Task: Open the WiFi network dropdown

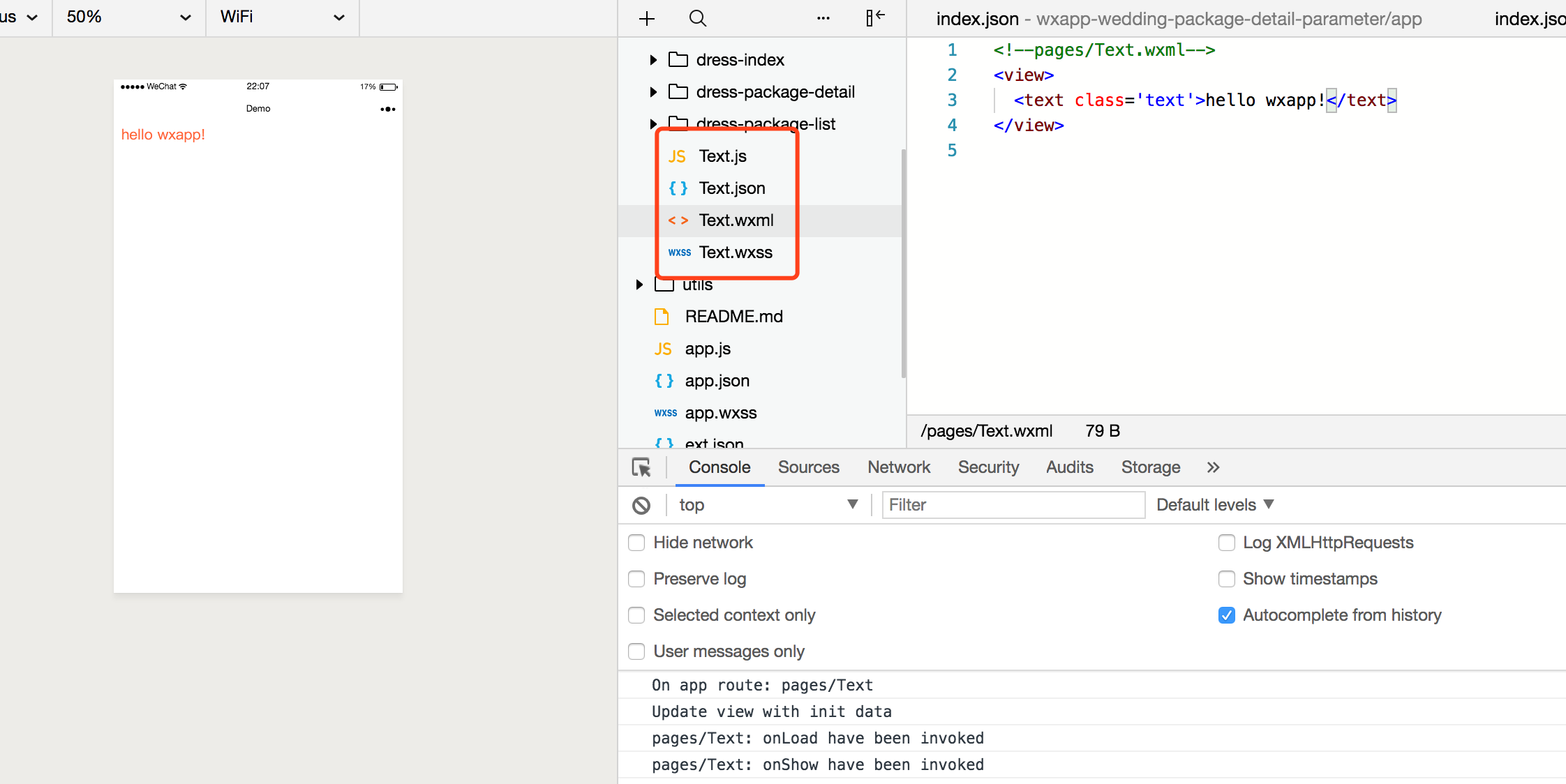Action: pyautogui.click(x=282, y=17)
